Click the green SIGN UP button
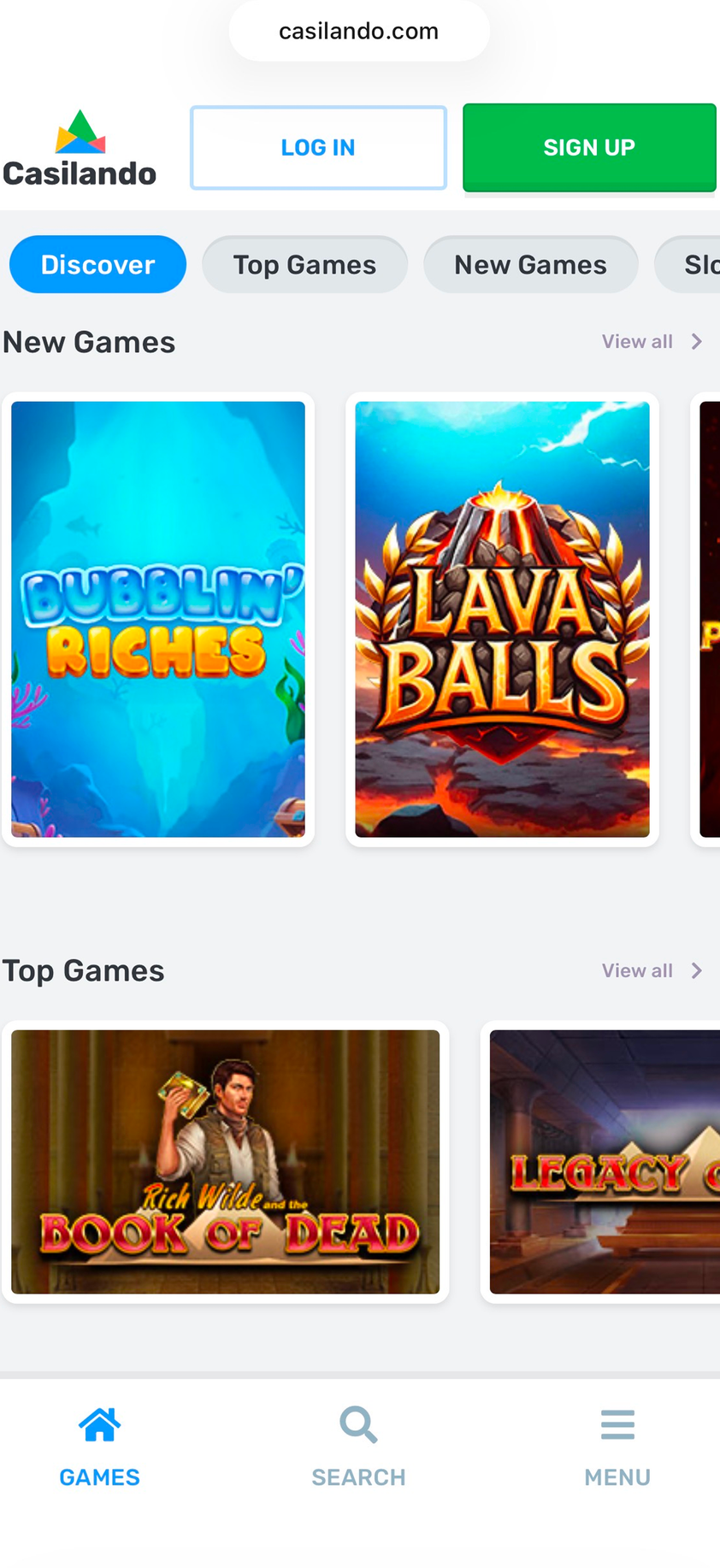Screen dimensions: 720x1568 589,148
